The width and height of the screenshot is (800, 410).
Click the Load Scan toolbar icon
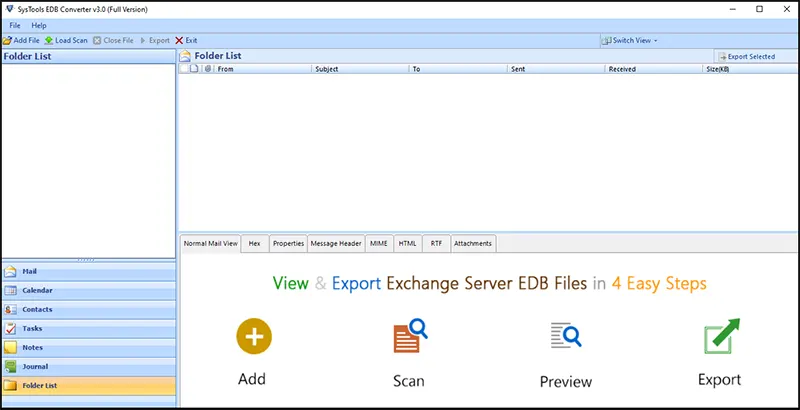[48, 40]
